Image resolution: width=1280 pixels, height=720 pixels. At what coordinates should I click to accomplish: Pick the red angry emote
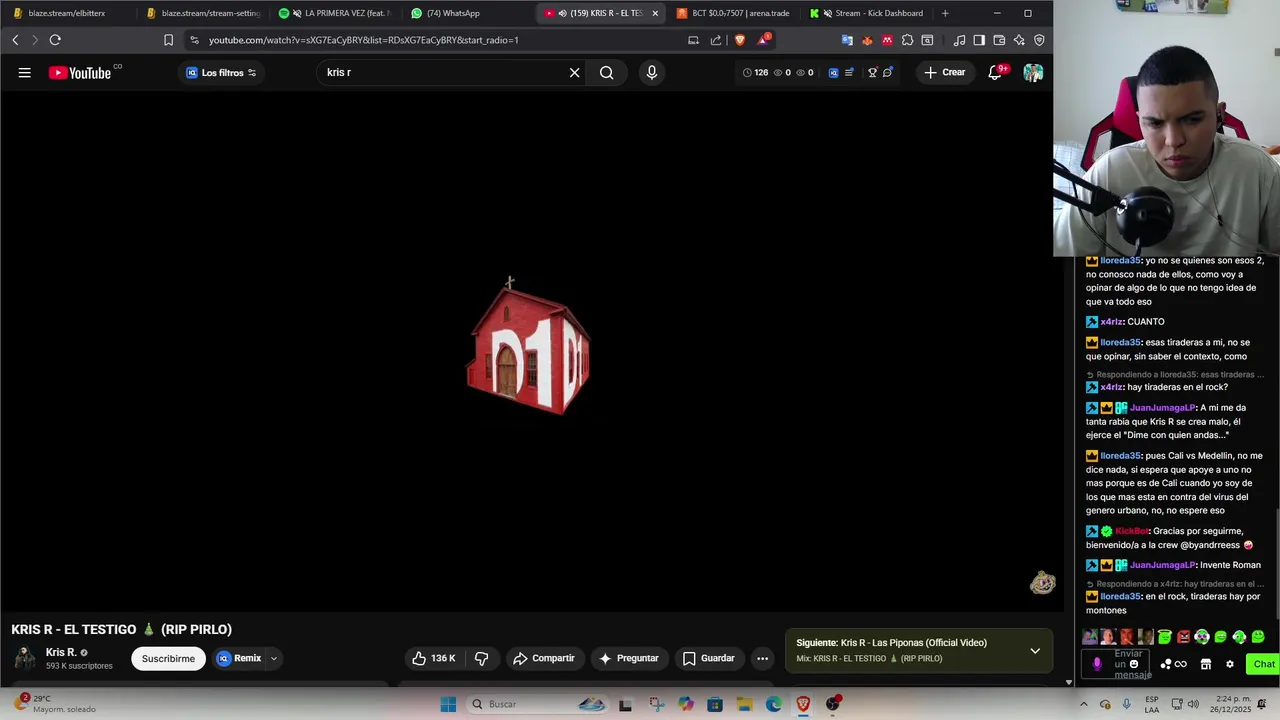coord(1183,637)
